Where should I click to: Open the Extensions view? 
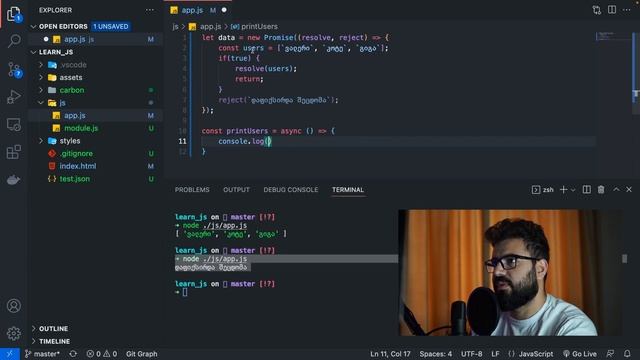(x=14, y=152)
